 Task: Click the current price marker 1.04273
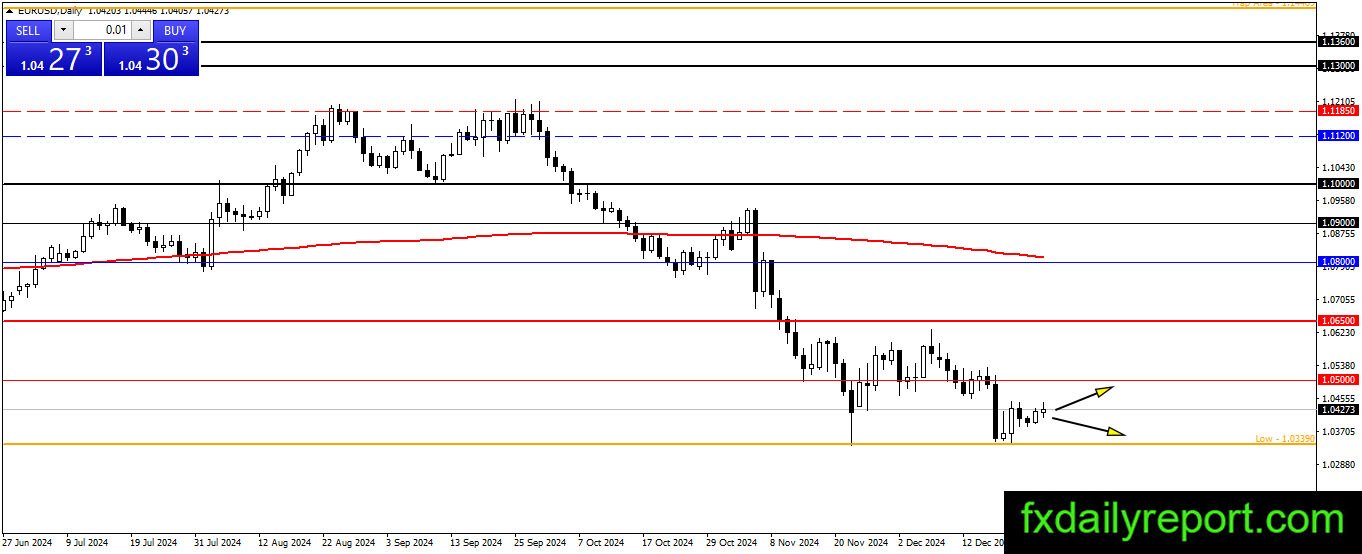pos(1338,409)
